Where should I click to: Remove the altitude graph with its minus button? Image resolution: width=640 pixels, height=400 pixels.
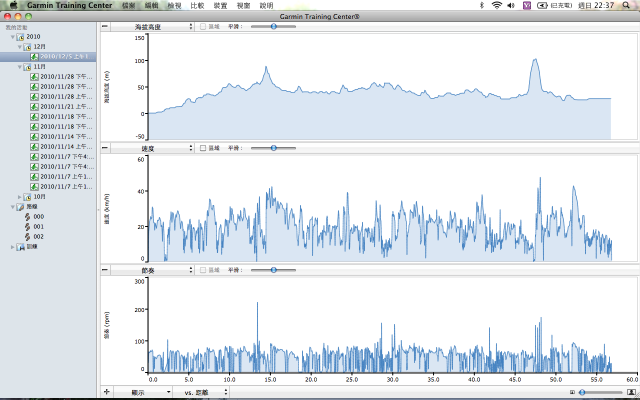pyautogui.click(x=105, y=26)
